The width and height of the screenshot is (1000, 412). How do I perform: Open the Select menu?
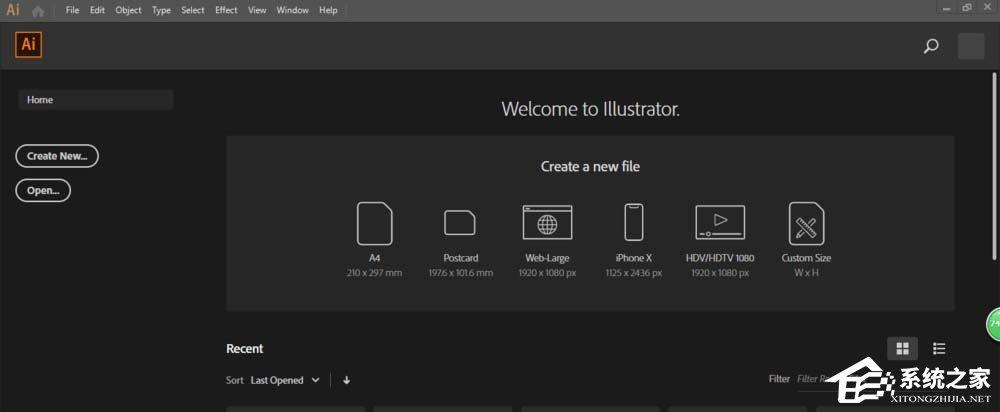click(x=193, y=10)
